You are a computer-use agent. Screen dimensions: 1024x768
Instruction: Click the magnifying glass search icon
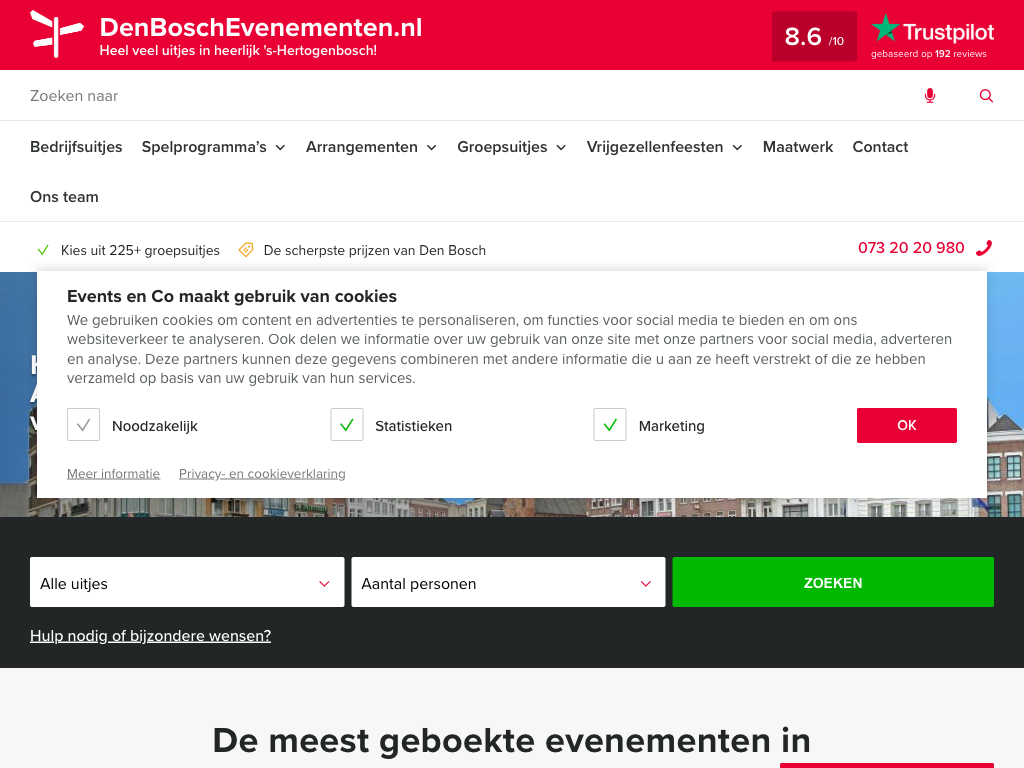(x=986, y=96)
